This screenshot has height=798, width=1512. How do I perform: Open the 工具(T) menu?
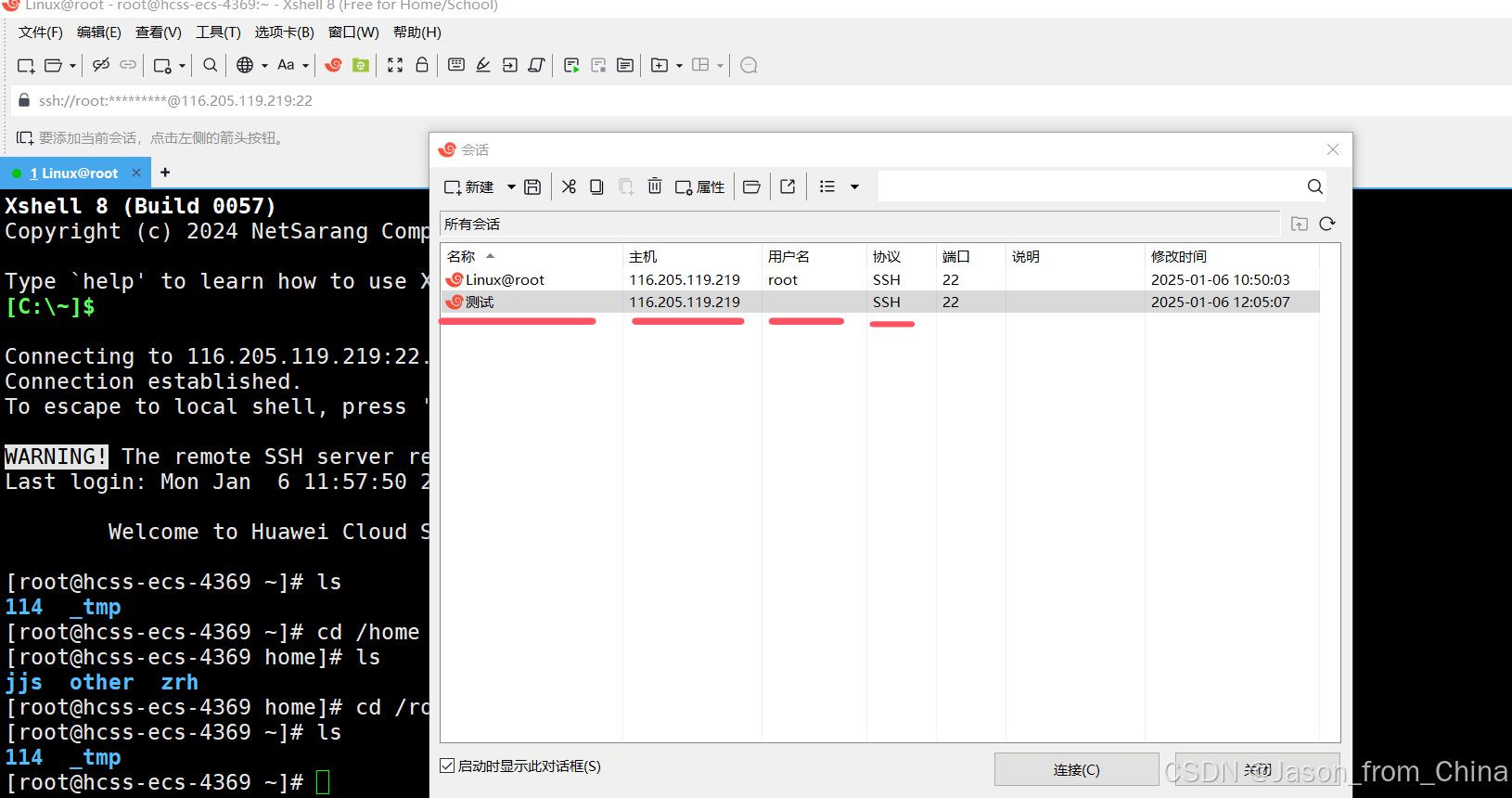(x=218, y=32)
